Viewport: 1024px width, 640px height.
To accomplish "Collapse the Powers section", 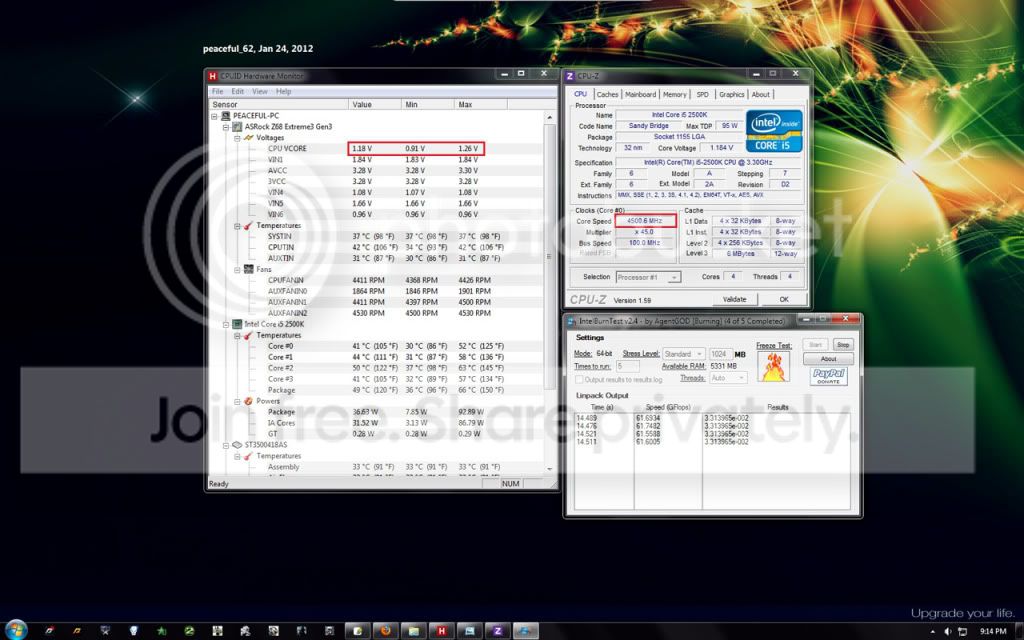I will click(x=237, y=401).
